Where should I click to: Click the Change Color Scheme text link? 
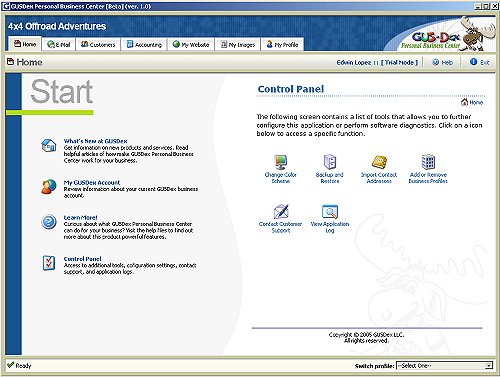[281, 178]
